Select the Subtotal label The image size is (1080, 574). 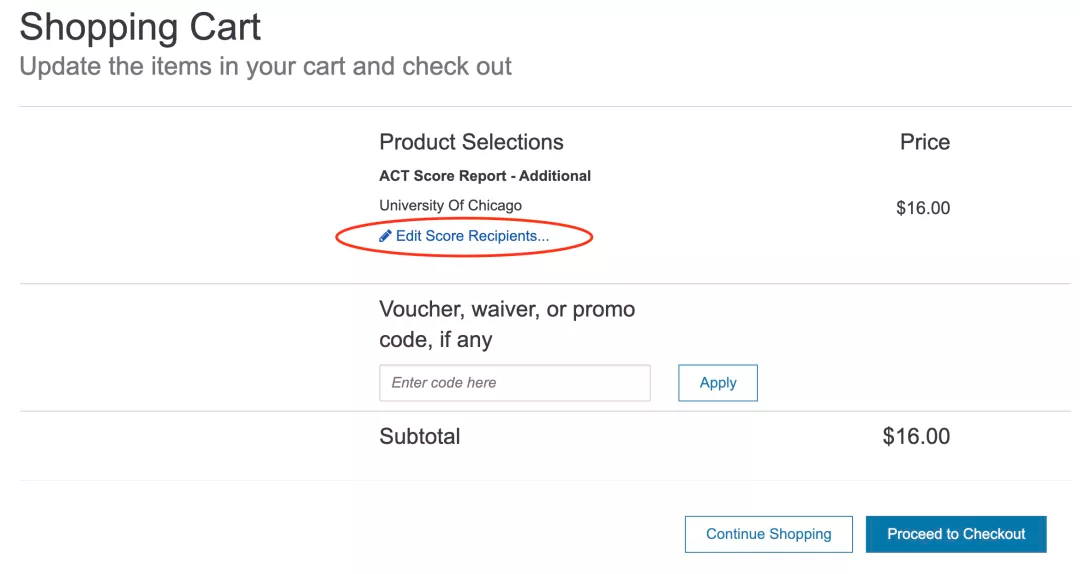[419, 436]
